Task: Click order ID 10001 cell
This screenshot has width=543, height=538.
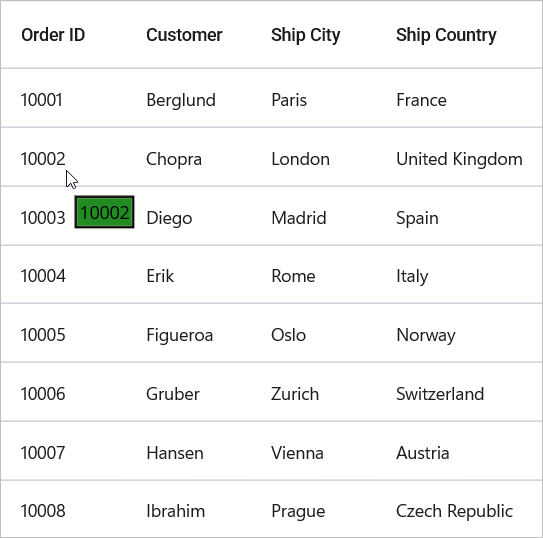Action: pyautogui.click(x=42, y=100)
